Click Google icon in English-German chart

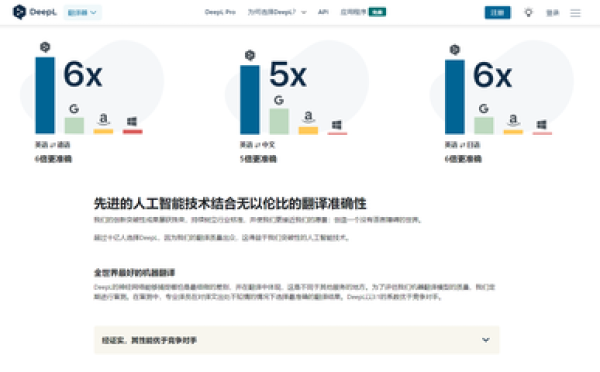coord(74,109)
